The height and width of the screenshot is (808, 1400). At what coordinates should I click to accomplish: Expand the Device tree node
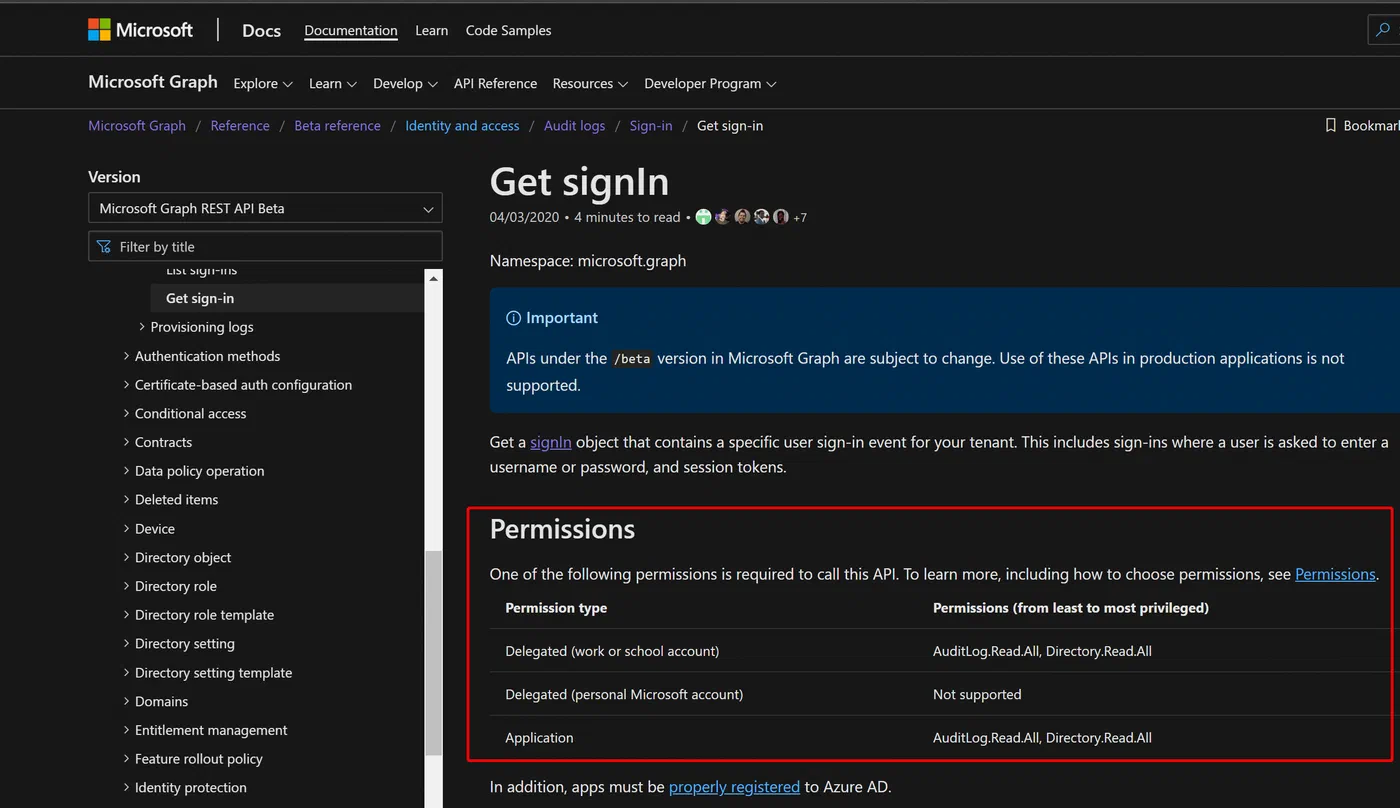coord(126,529)
